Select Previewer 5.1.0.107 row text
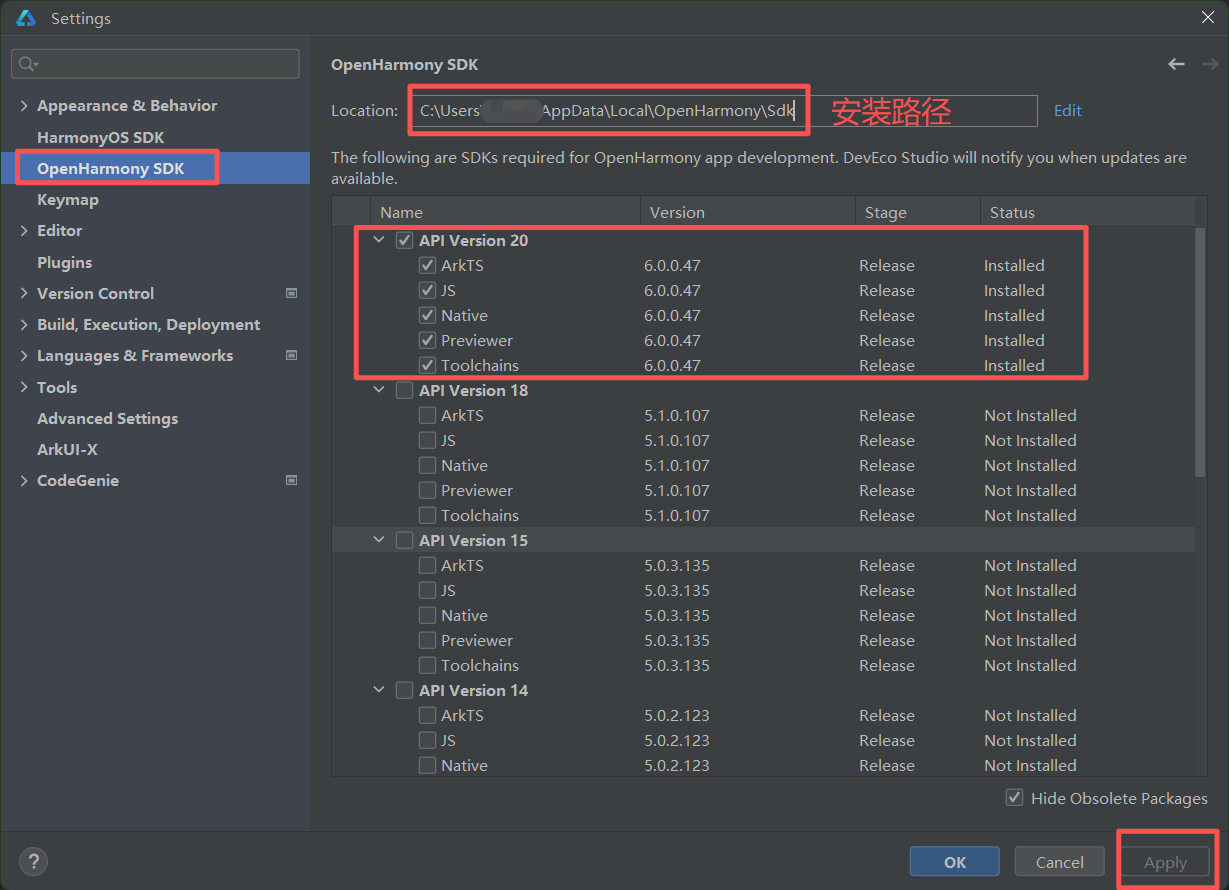The height and width of the screenshot is (890, 1229). [x=477, y=490]
